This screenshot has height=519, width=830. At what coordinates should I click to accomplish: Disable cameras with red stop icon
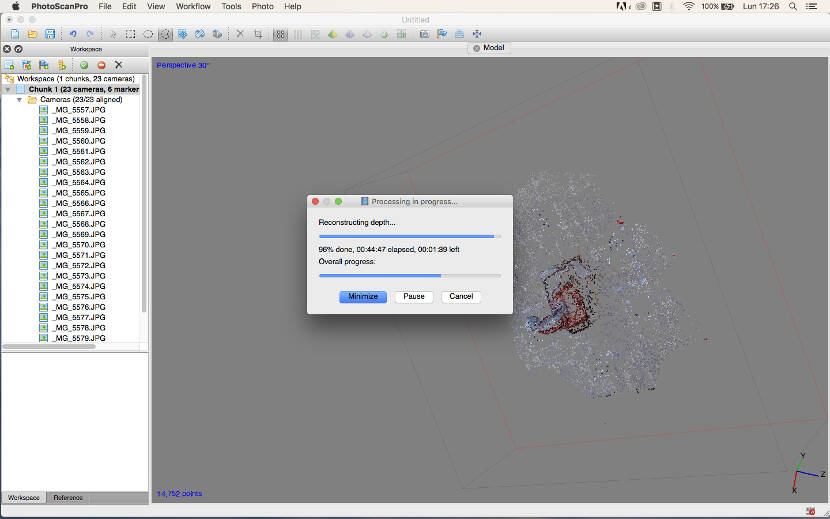(x=101, y=65)
